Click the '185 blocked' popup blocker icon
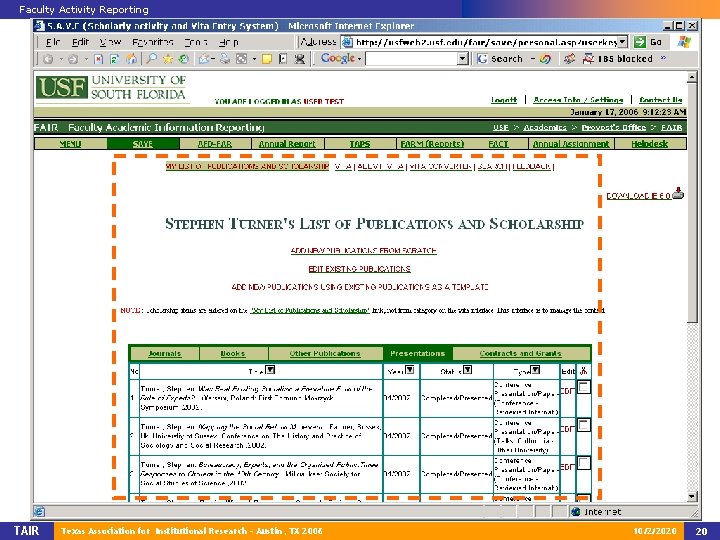Screen dimensions: 720x540 pos(588,58)
